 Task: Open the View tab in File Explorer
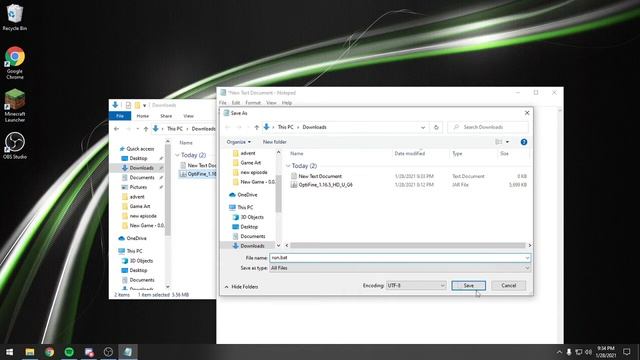pyautogui.click(x=188, y=116)
